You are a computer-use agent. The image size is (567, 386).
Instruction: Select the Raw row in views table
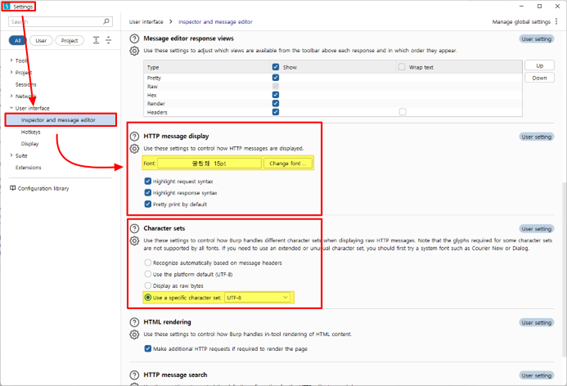coord(333,86)
